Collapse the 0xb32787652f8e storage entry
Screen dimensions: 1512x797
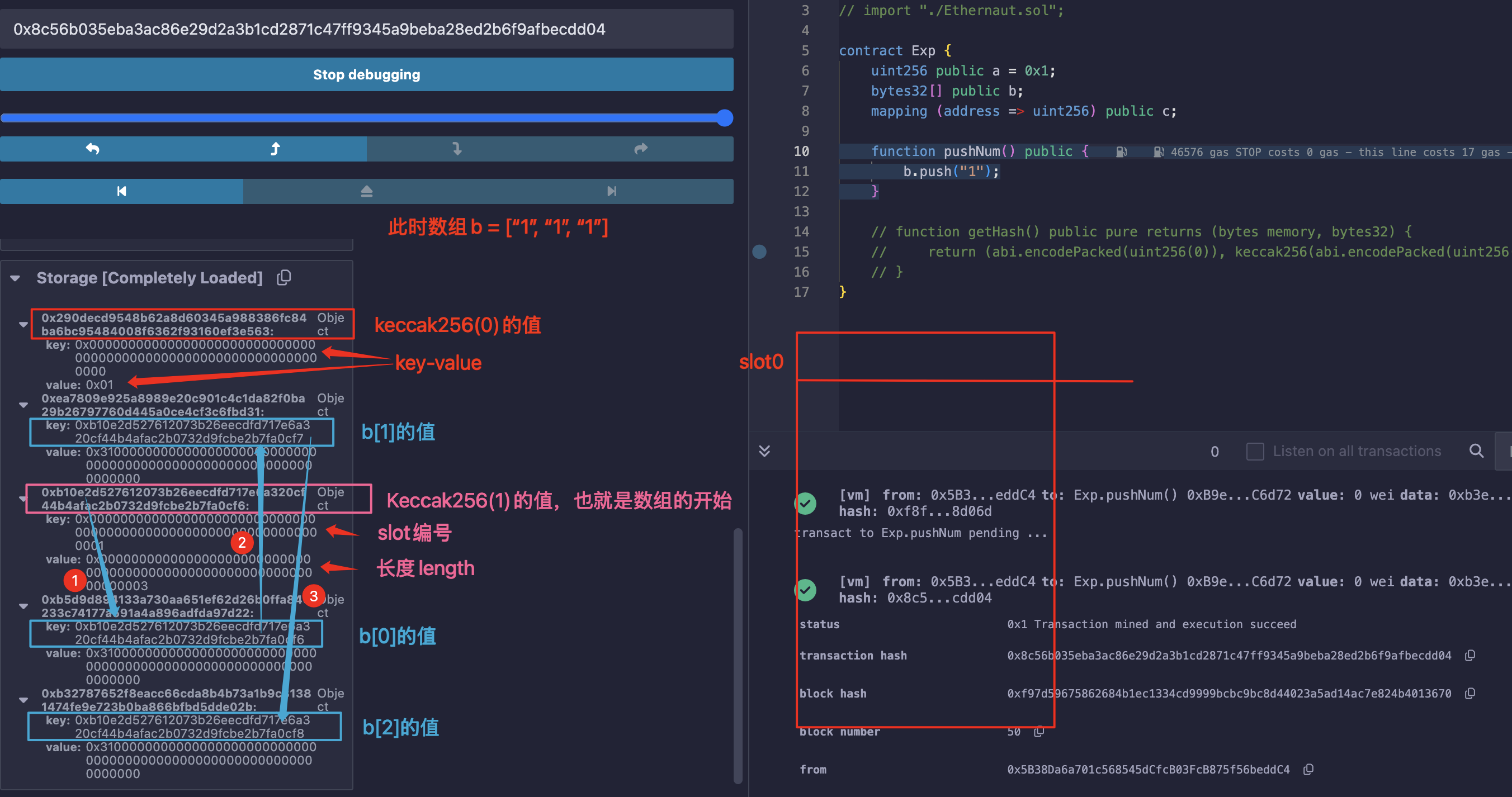click(23, 700)
